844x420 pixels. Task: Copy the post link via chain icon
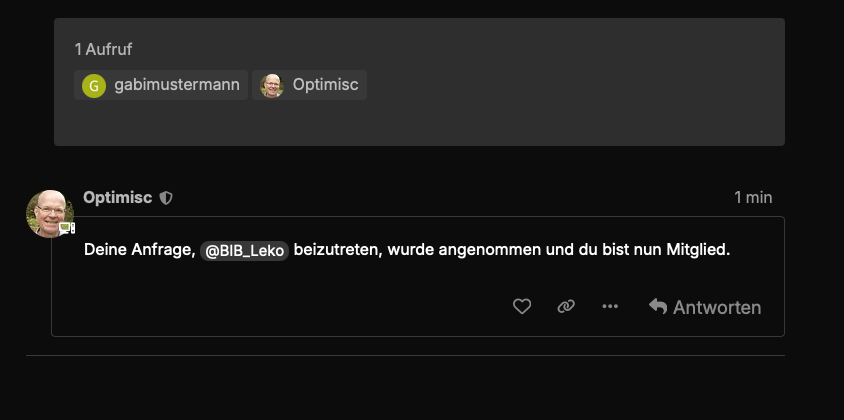[x=566, y=307]
